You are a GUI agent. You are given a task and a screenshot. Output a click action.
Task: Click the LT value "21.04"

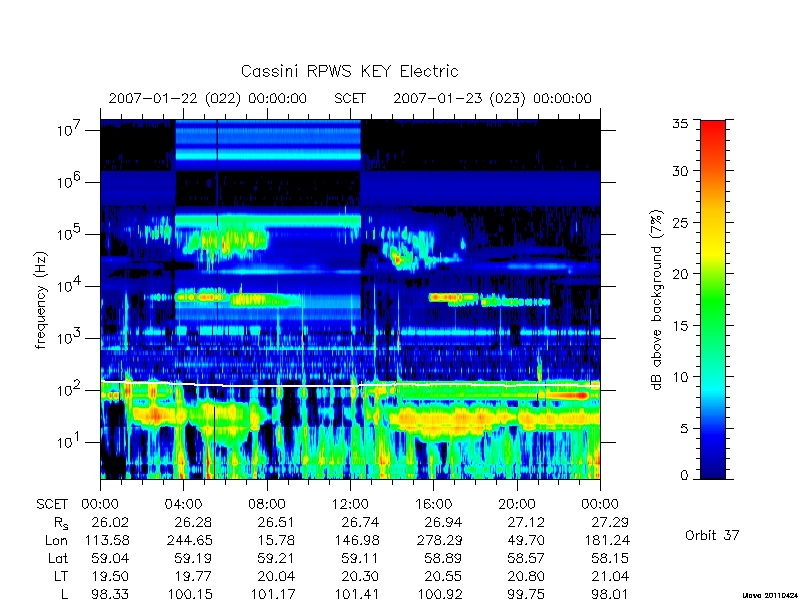pyautogui.click(x=609, y=577)
